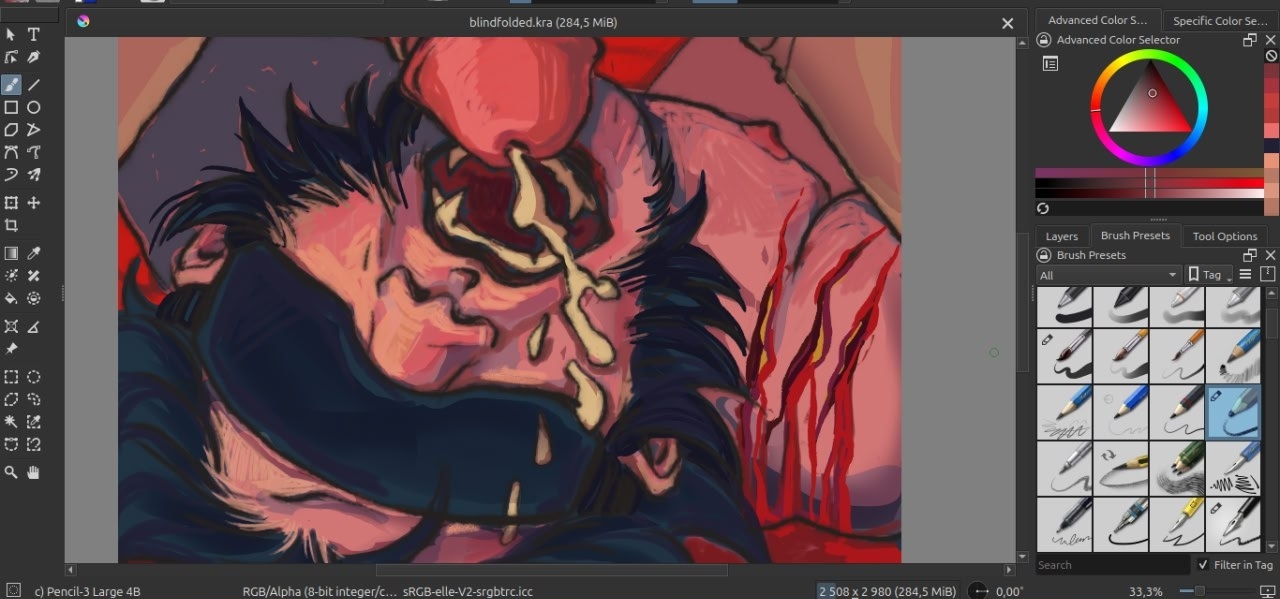Screen dimensions: 1280x599
Task: Close the blindfolded.kra document tab
Action: point(1007,22)
